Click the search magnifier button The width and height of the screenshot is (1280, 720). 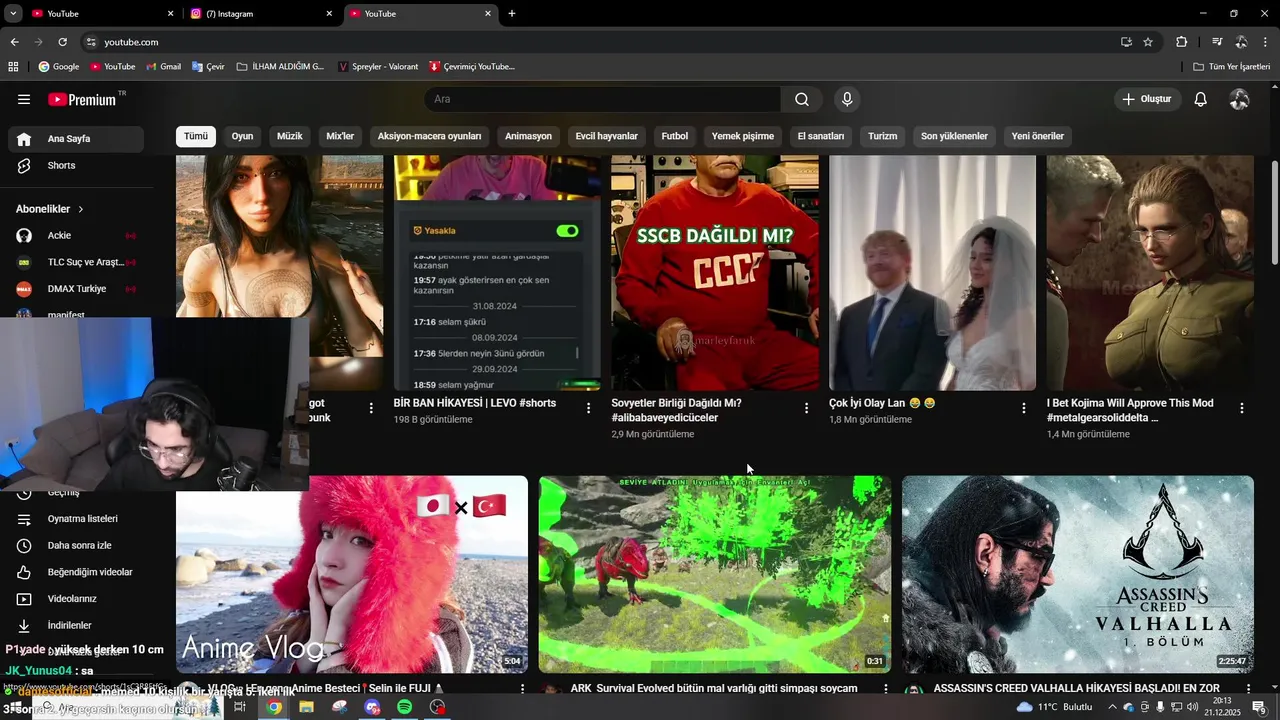point(802,99)
